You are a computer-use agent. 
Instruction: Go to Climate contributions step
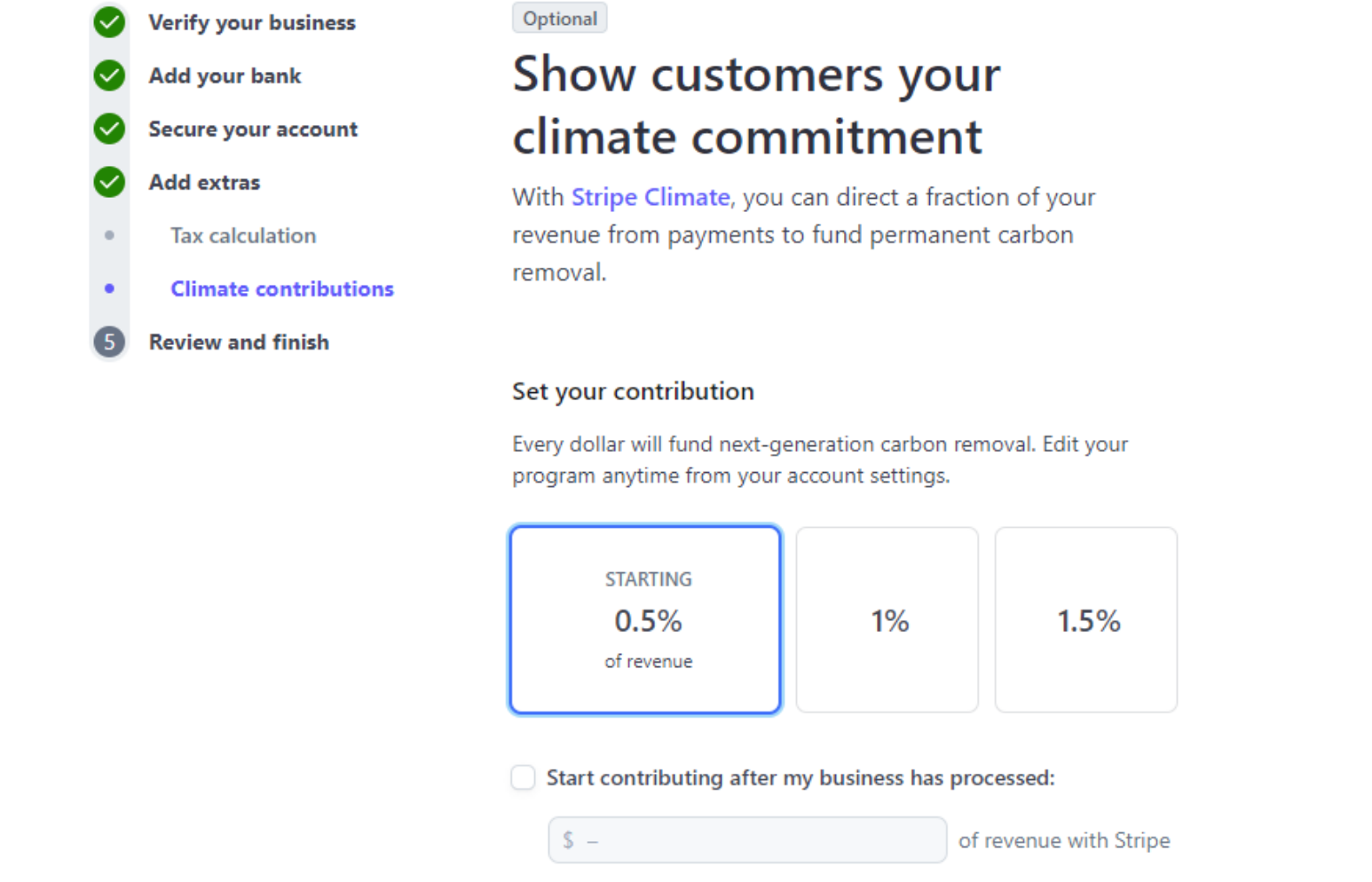282,288
